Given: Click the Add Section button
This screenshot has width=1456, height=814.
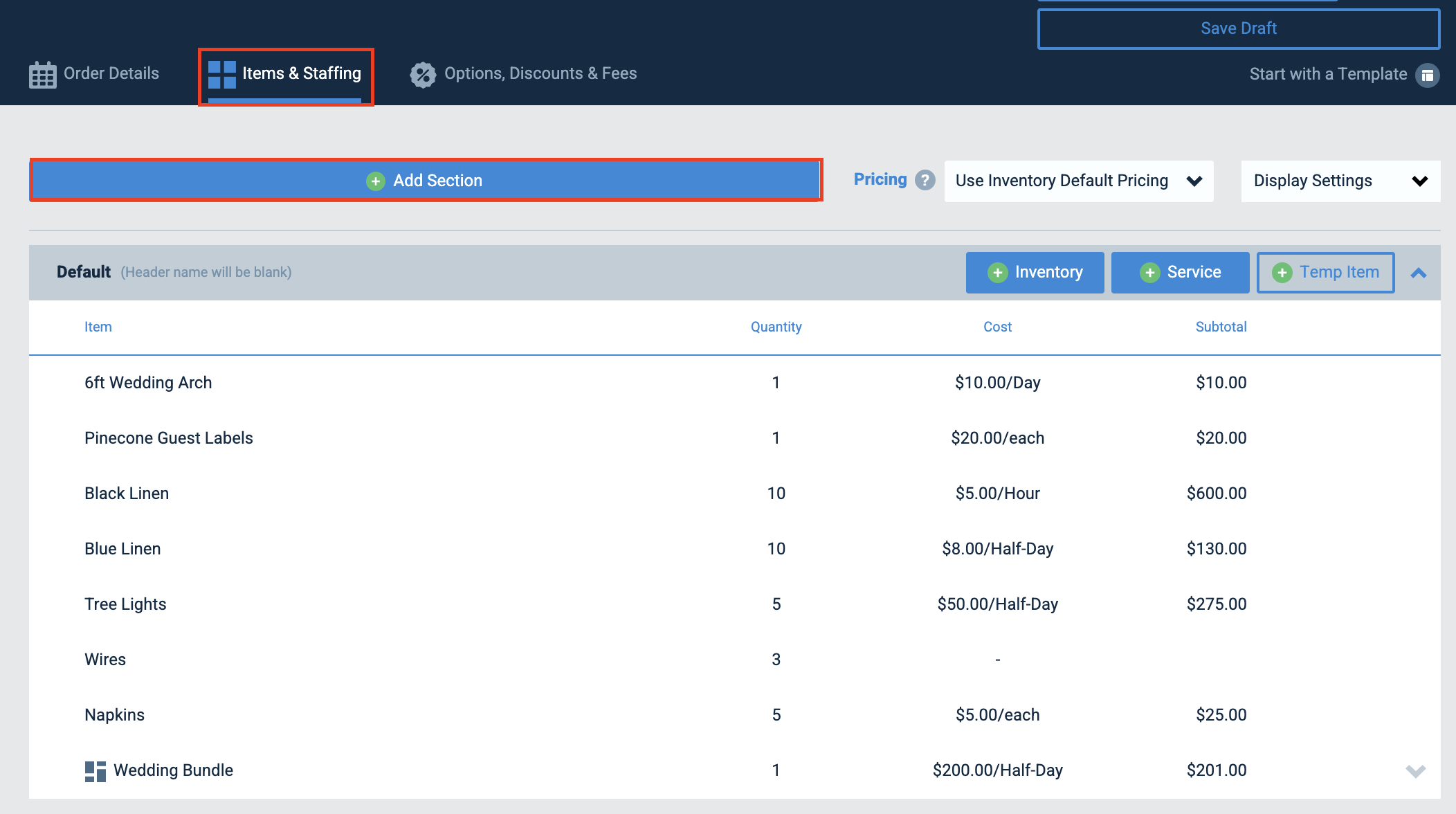Looking at the screenshot, I should coord(426,181).
